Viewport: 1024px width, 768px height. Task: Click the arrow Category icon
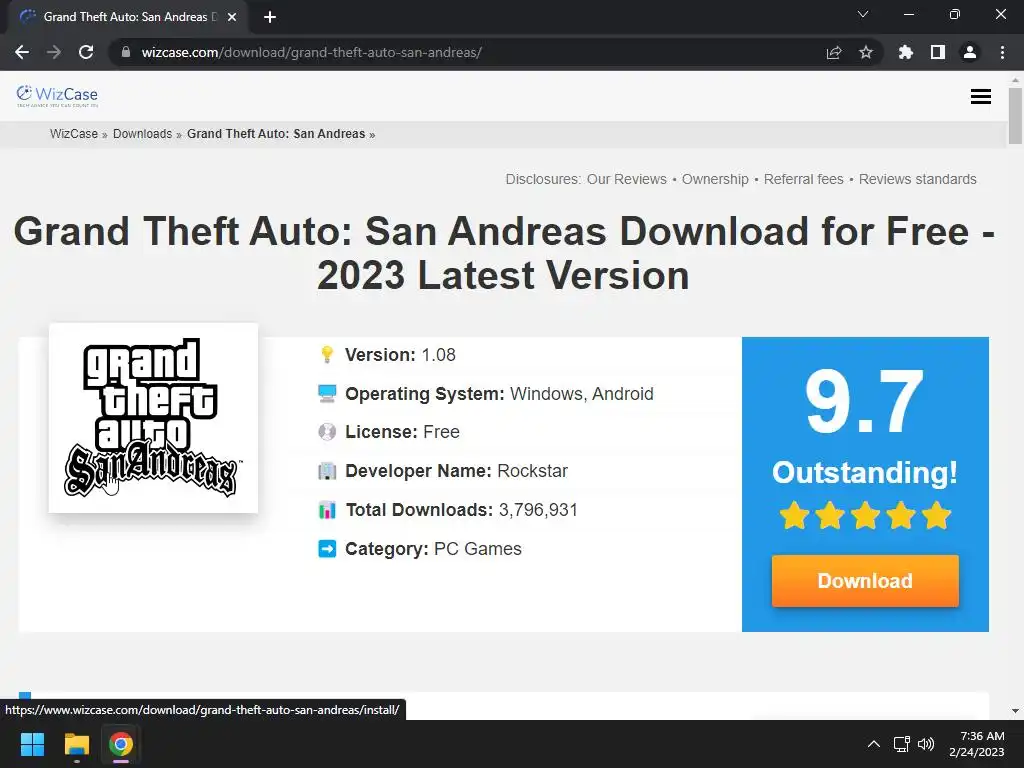327,549
